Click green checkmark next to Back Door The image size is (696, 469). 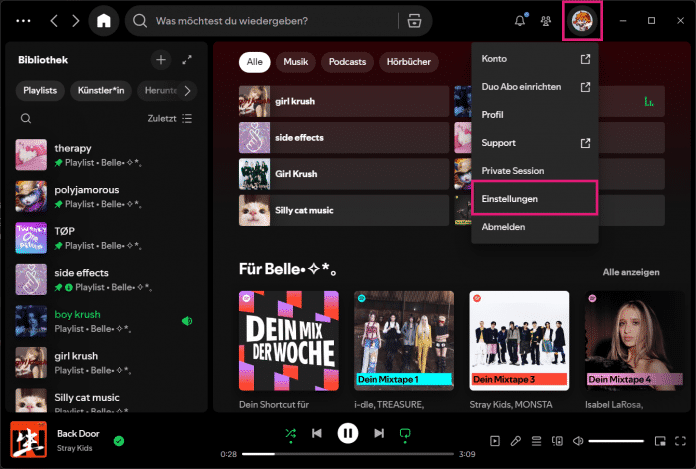(119, 440)
